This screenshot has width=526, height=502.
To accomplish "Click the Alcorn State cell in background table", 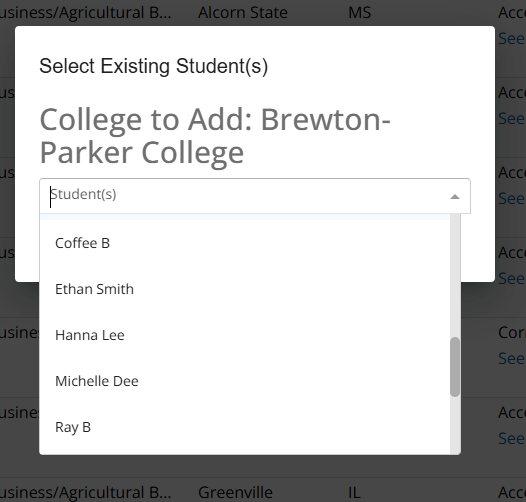I will click(243, 13).
